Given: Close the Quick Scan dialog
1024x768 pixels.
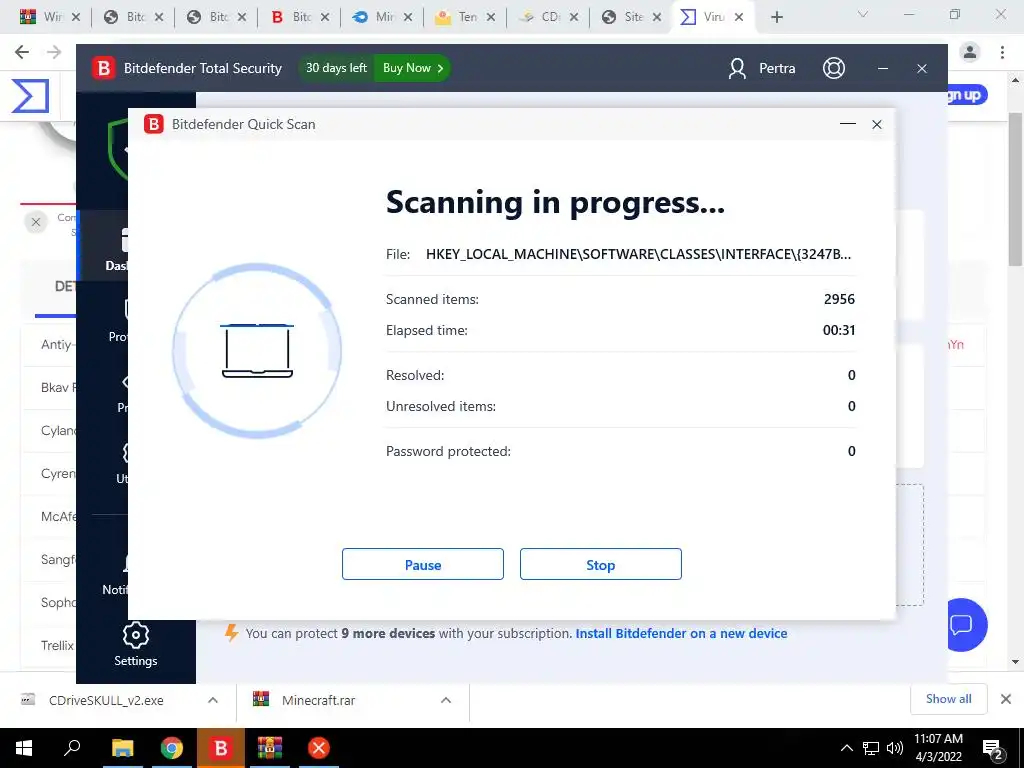Looking at the screenshot, I should click(x=877, y=124).
